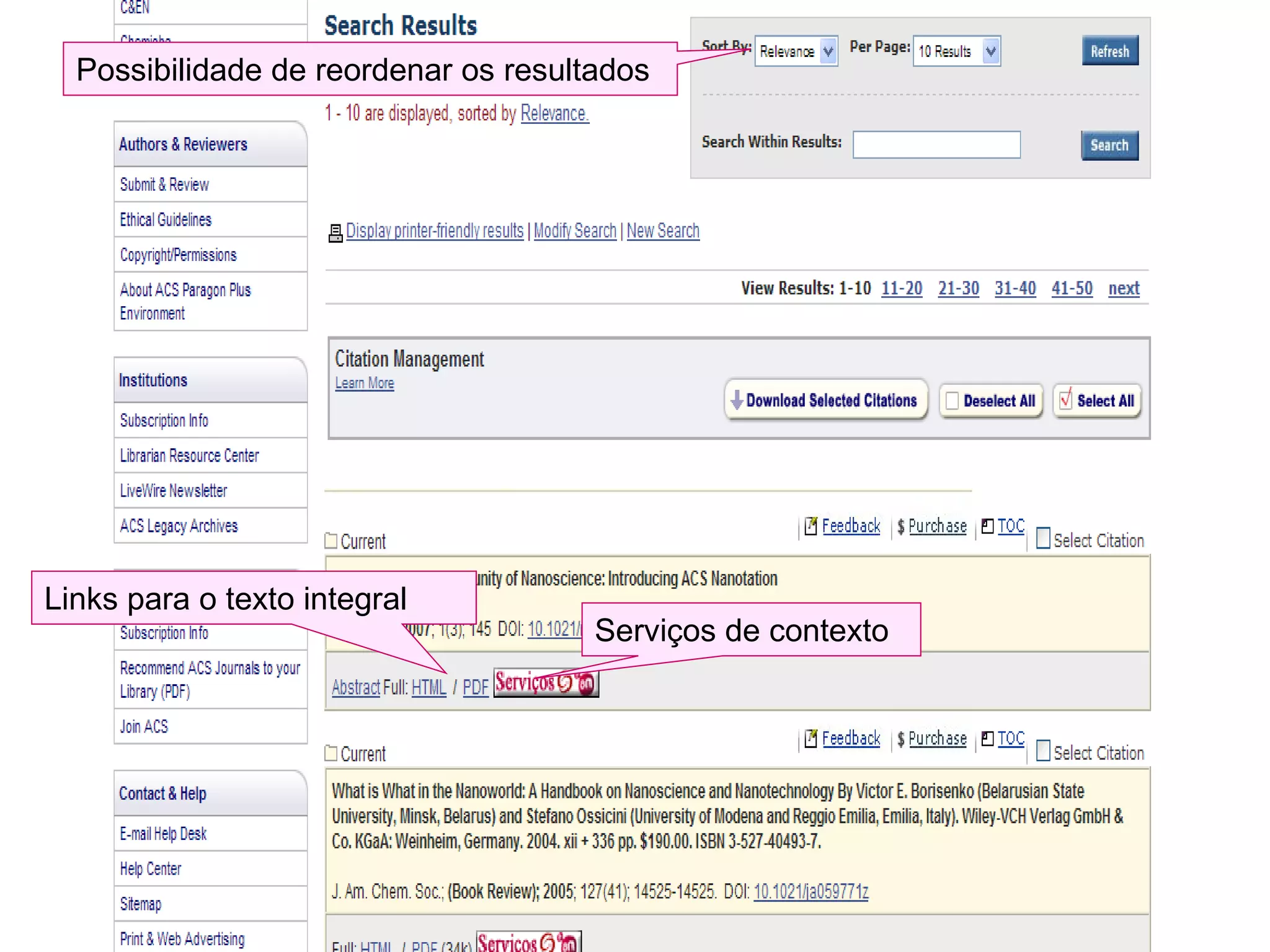Open Learn More under Citation Management
The height and width of the screenshot is (952, 1270).
tap(365, 383)
